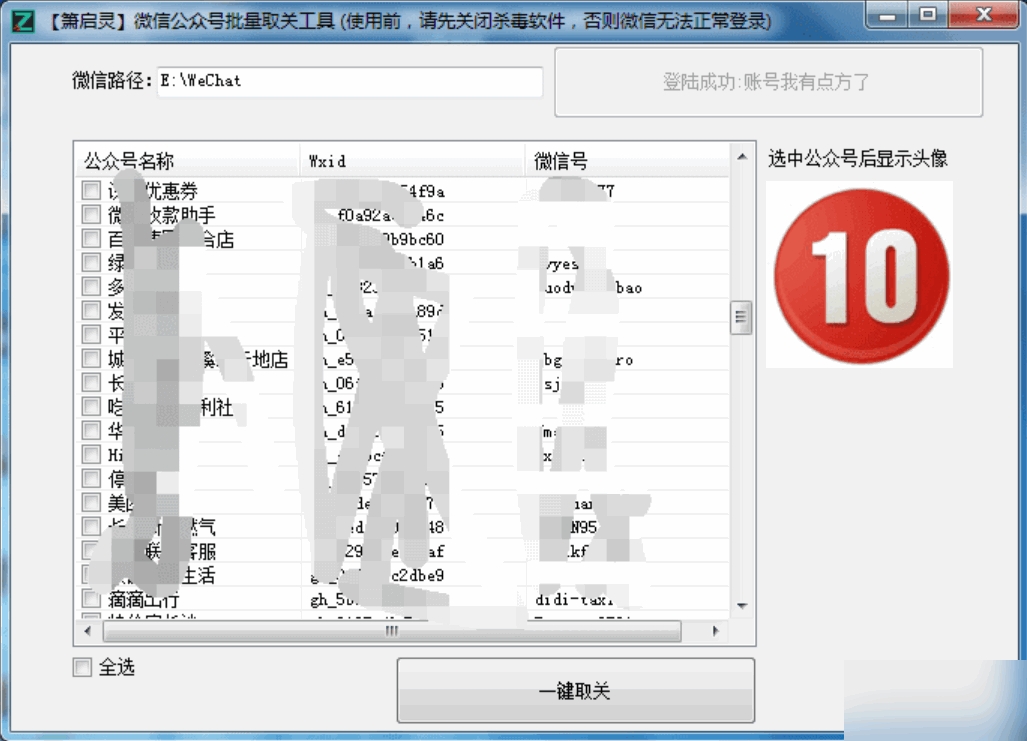The image size is (1027, 741).
Task: Tick the checkbox for the 美 row
Action: click(x=91, y=503)
